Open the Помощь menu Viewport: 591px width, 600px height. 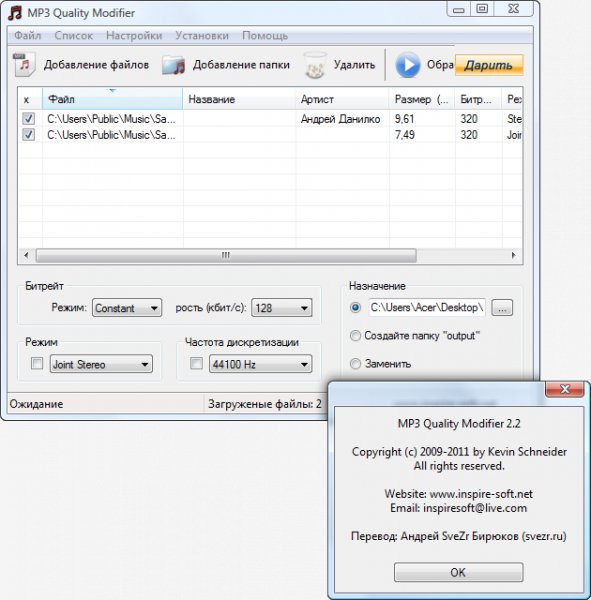265,36
